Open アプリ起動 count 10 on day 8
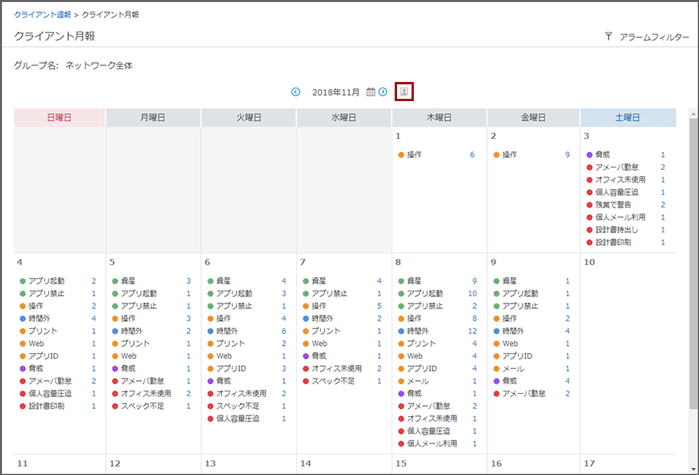Image resolution: width=699 pixels, height=475 pixels. click(x=472, y=294)
